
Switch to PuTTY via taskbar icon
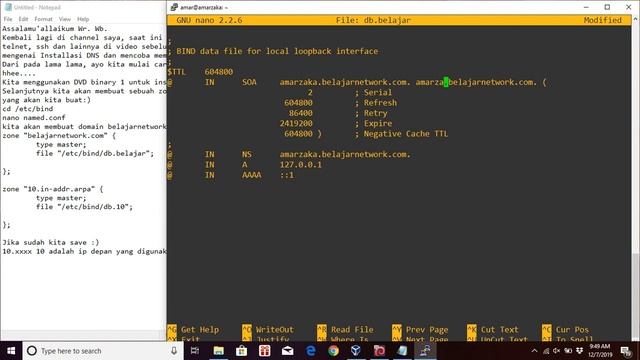click(x=425, y=351)
